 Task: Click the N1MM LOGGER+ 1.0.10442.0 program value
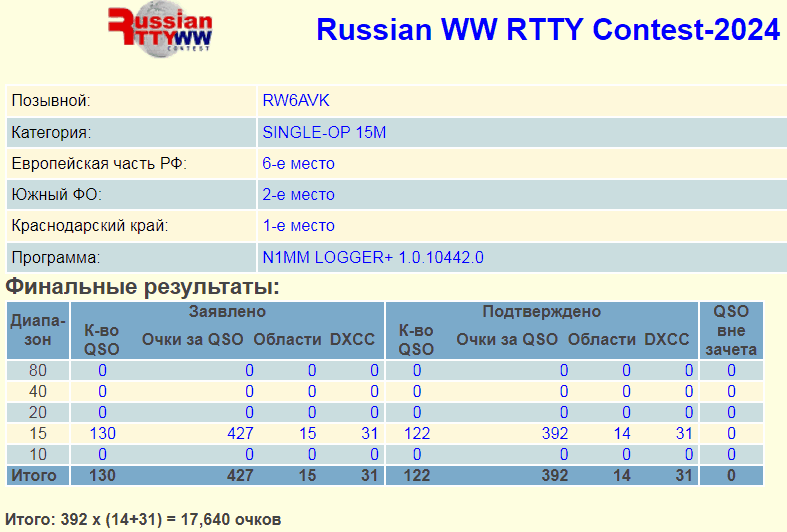pyautogui.click(x=373, y=257)
